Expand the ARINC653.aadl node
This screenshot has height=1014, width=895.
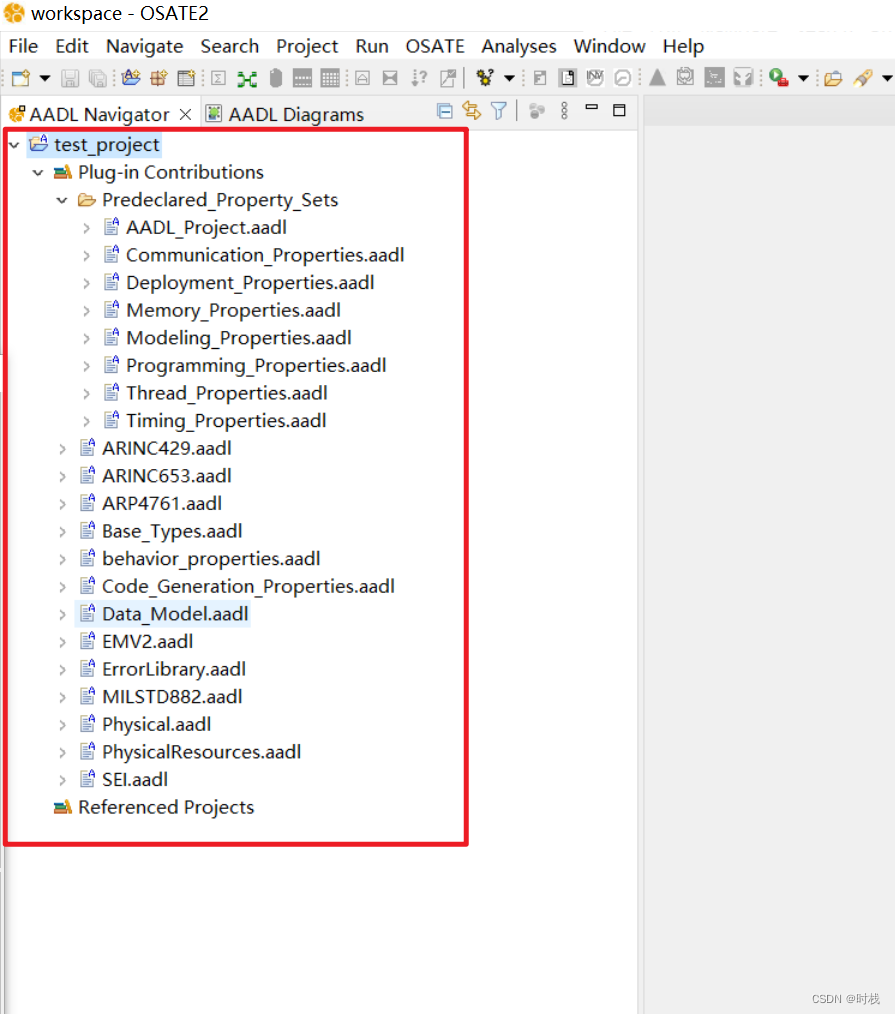pyautogui.click(x=62, y=477)
